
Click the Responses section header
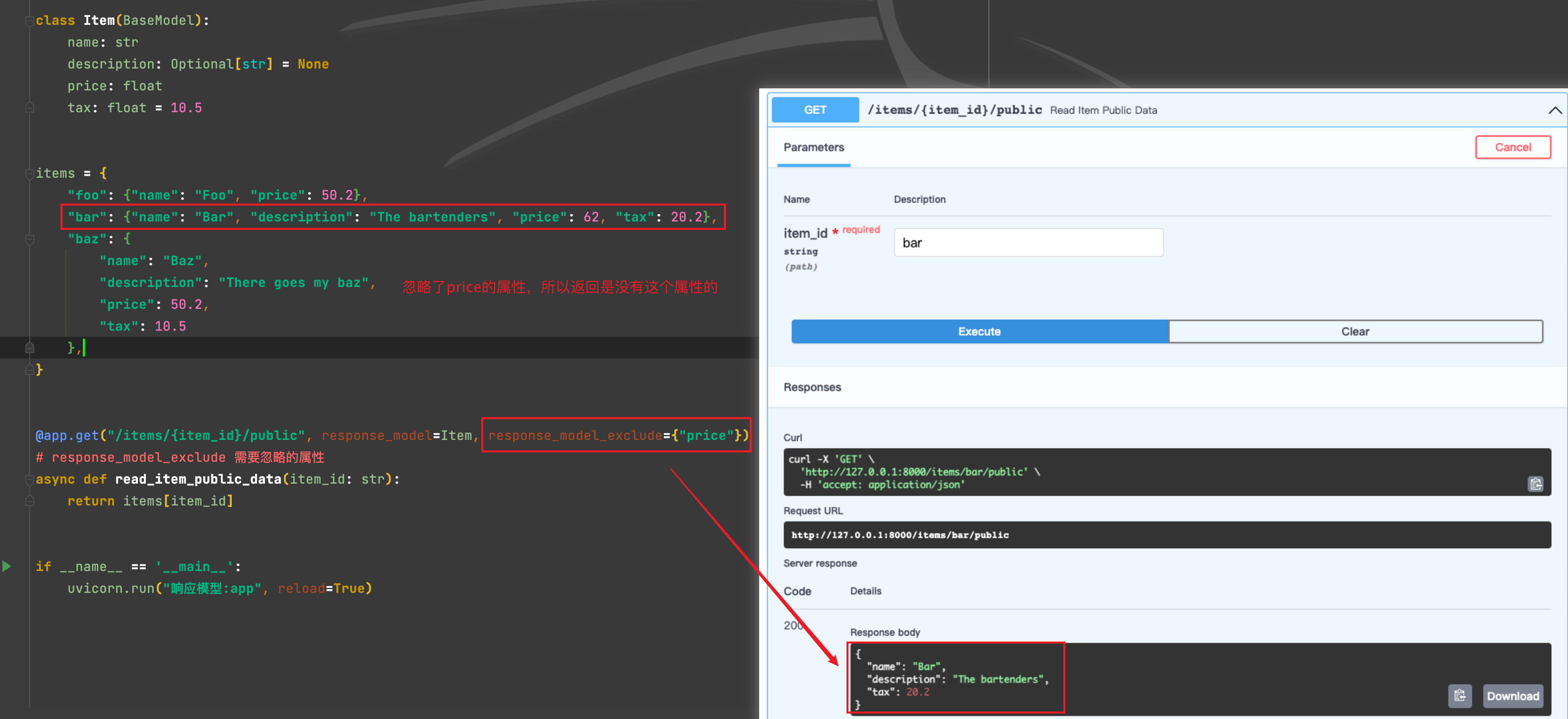pos(812,387)
